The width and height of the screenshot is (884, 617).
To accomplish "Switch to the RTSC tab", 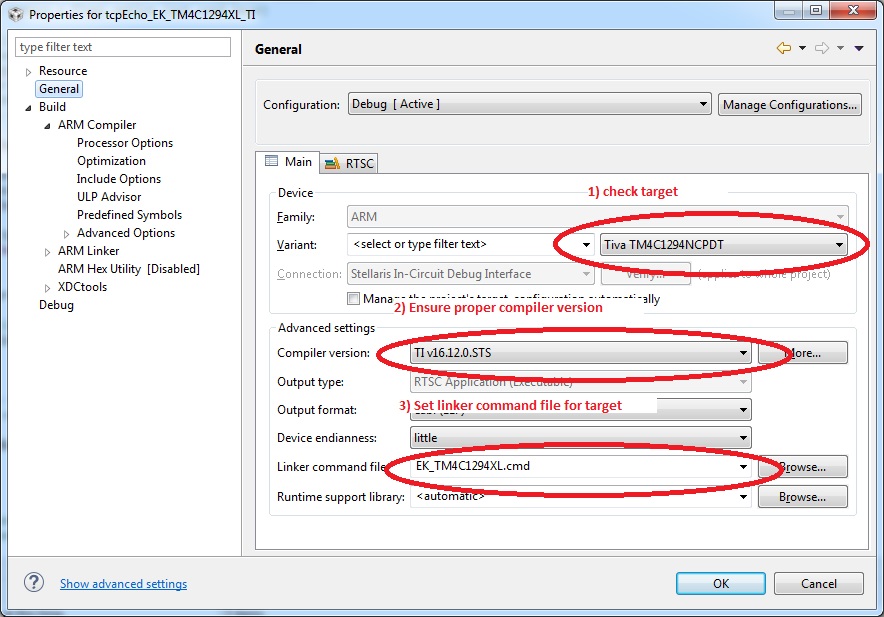I will 350,164.
